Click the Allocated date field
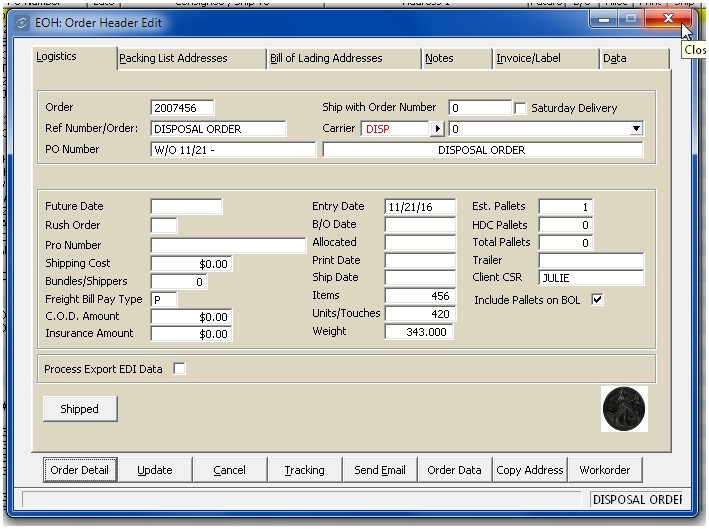This screenshot has height=529, width=709. 420,243
